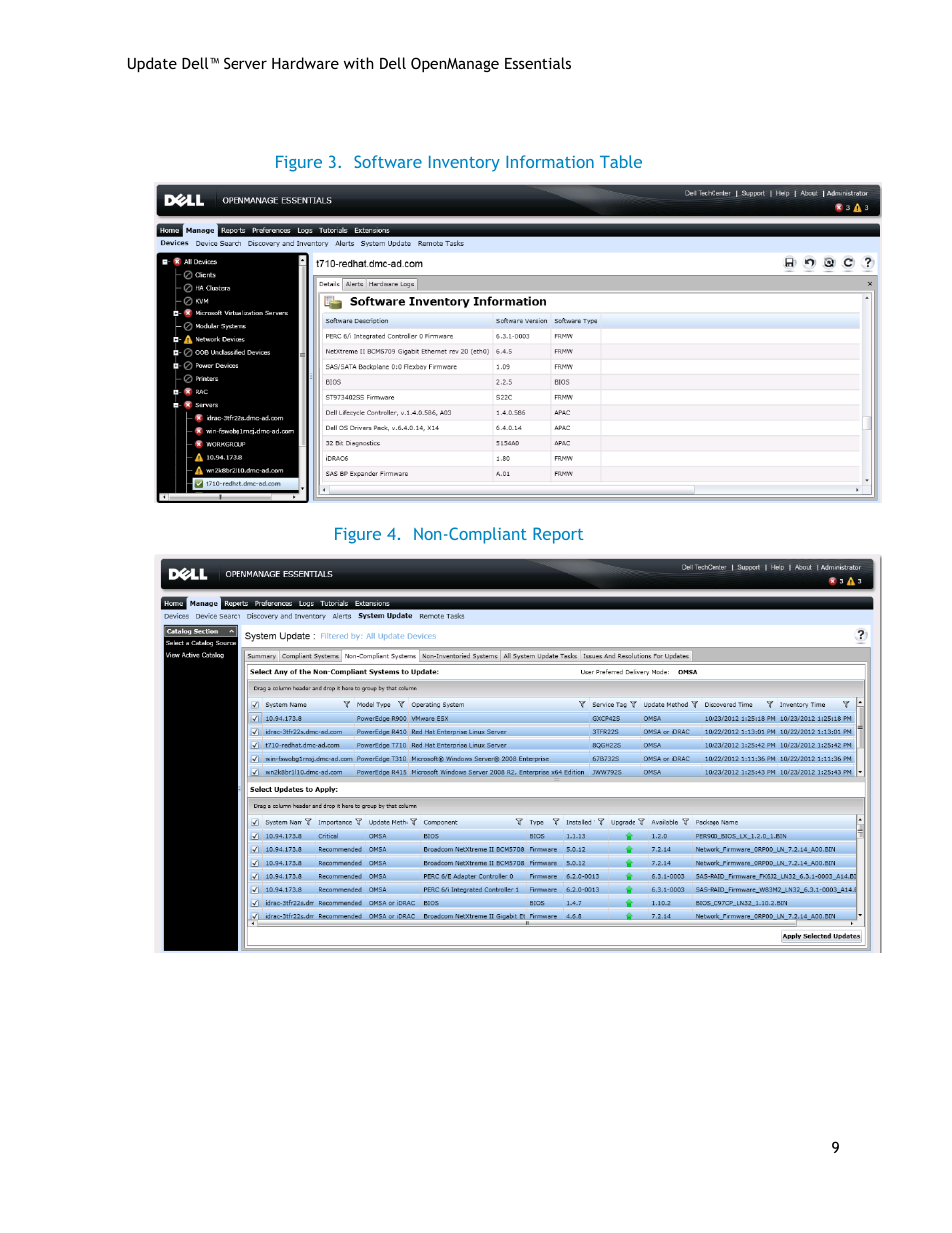Expand the OOB Unclassified Devices node
This screenshot has height=1233, width=952.
click(x=176, y=352)
